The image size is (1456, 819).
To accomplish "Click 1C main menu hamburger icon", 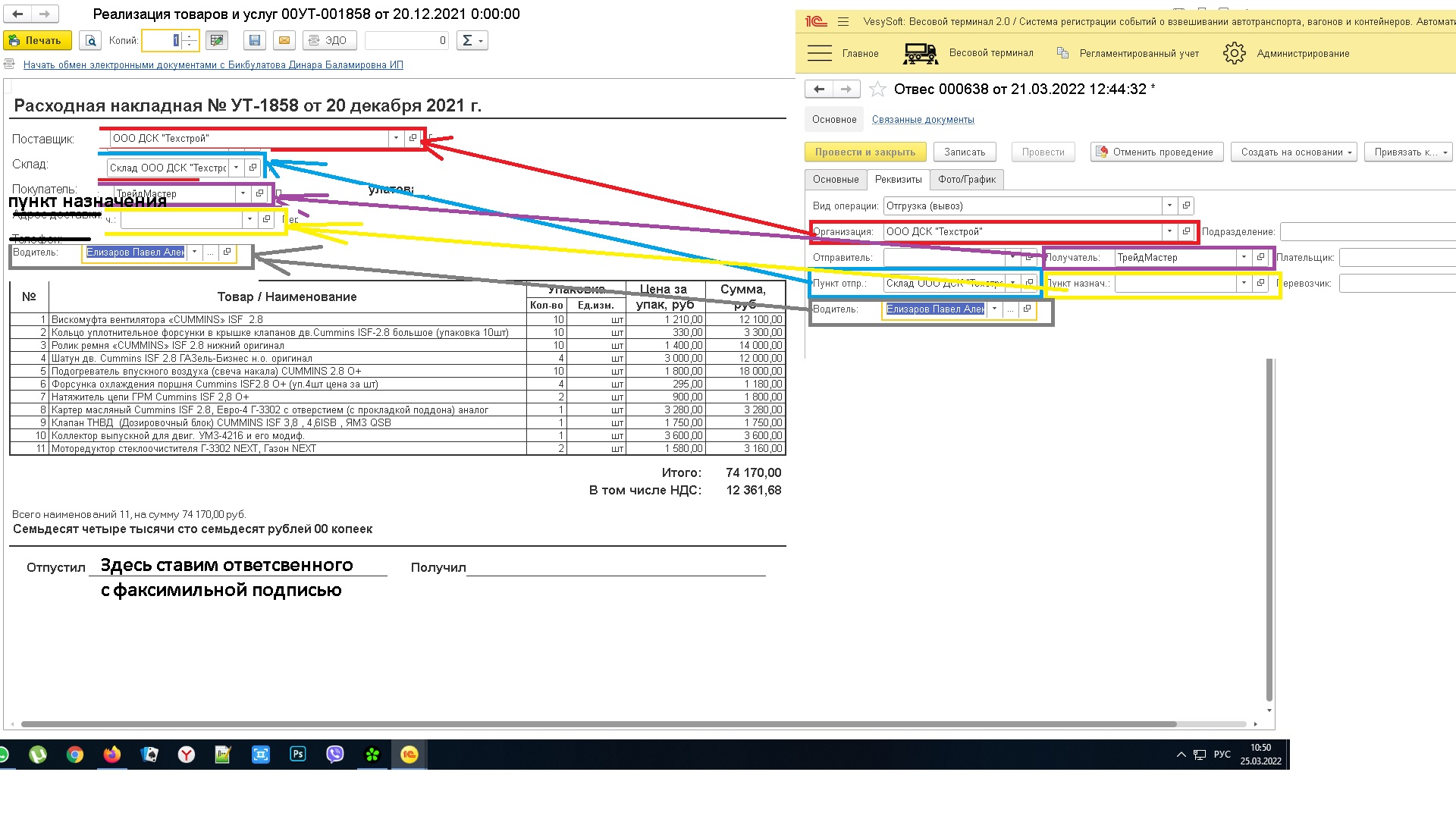I will (843, 22).
